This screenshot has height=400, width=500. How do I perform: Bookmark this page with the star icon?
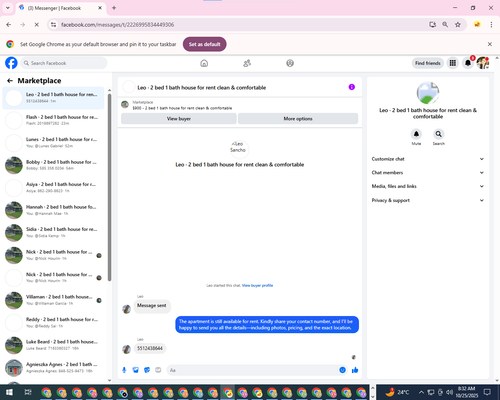458,25
